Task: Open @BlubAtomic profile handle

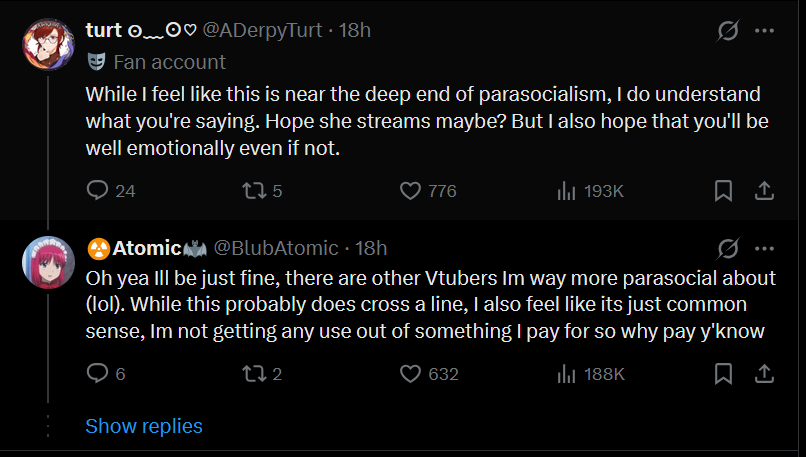Action: click(276, 248)
